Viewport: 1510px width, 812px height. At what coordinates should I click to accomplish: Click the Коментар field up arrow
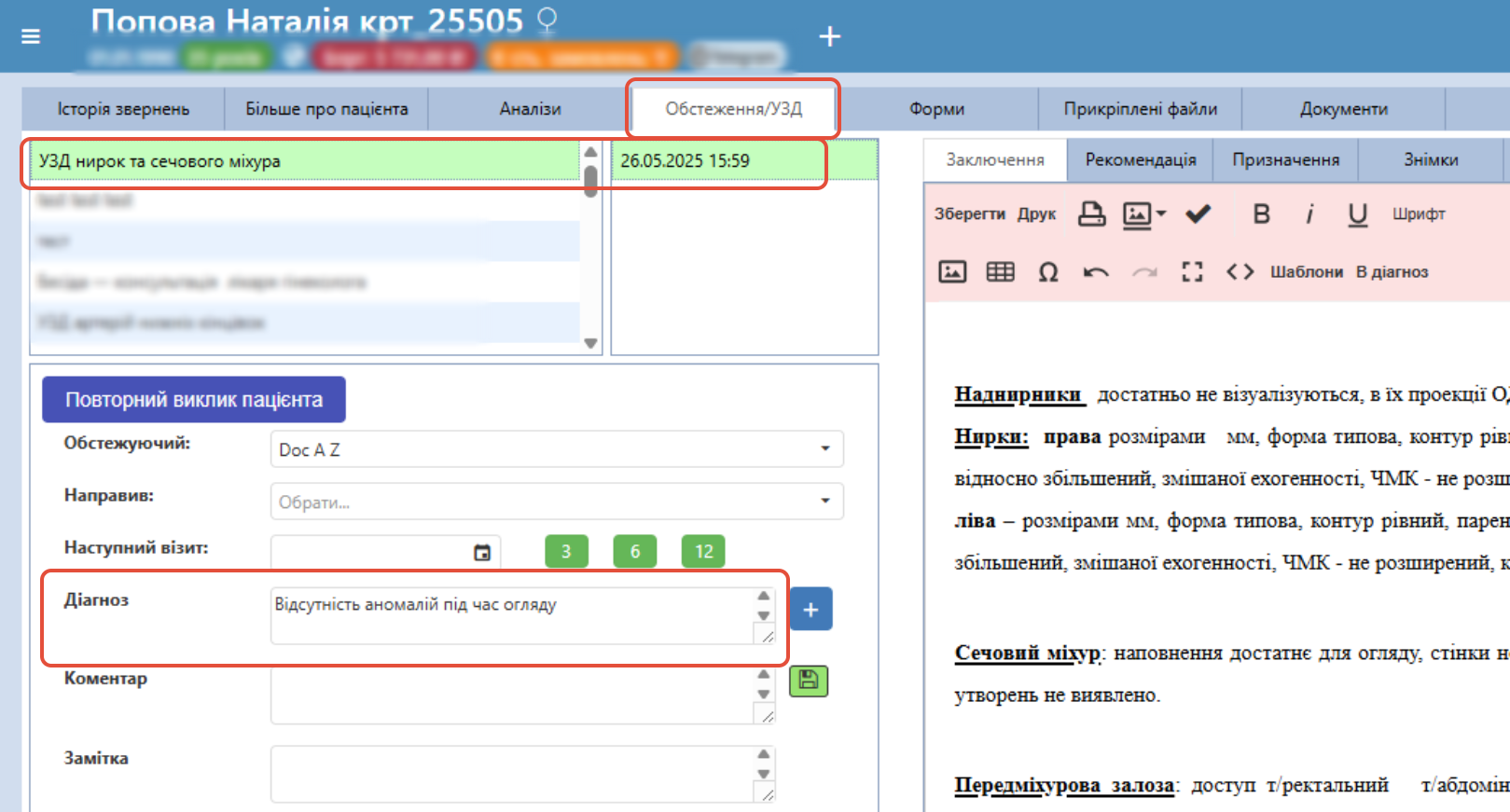[x=764, y=674]
